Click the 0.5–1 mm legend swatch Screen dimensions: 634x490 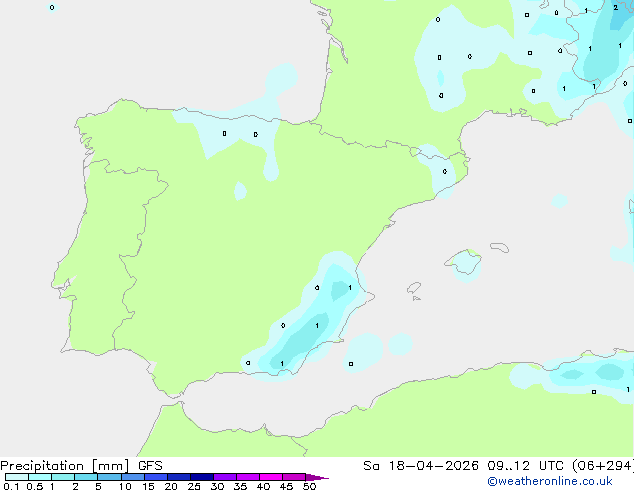pos(40,477)
